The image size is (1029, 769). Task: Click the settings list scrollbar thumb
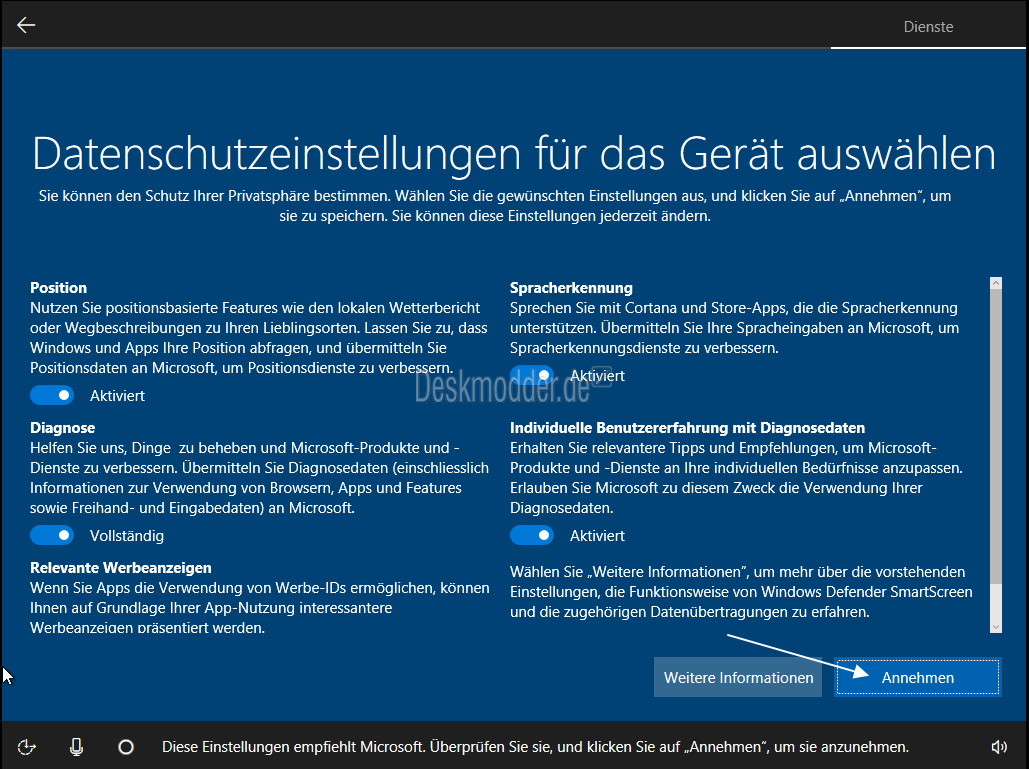[x=996, y=436]
